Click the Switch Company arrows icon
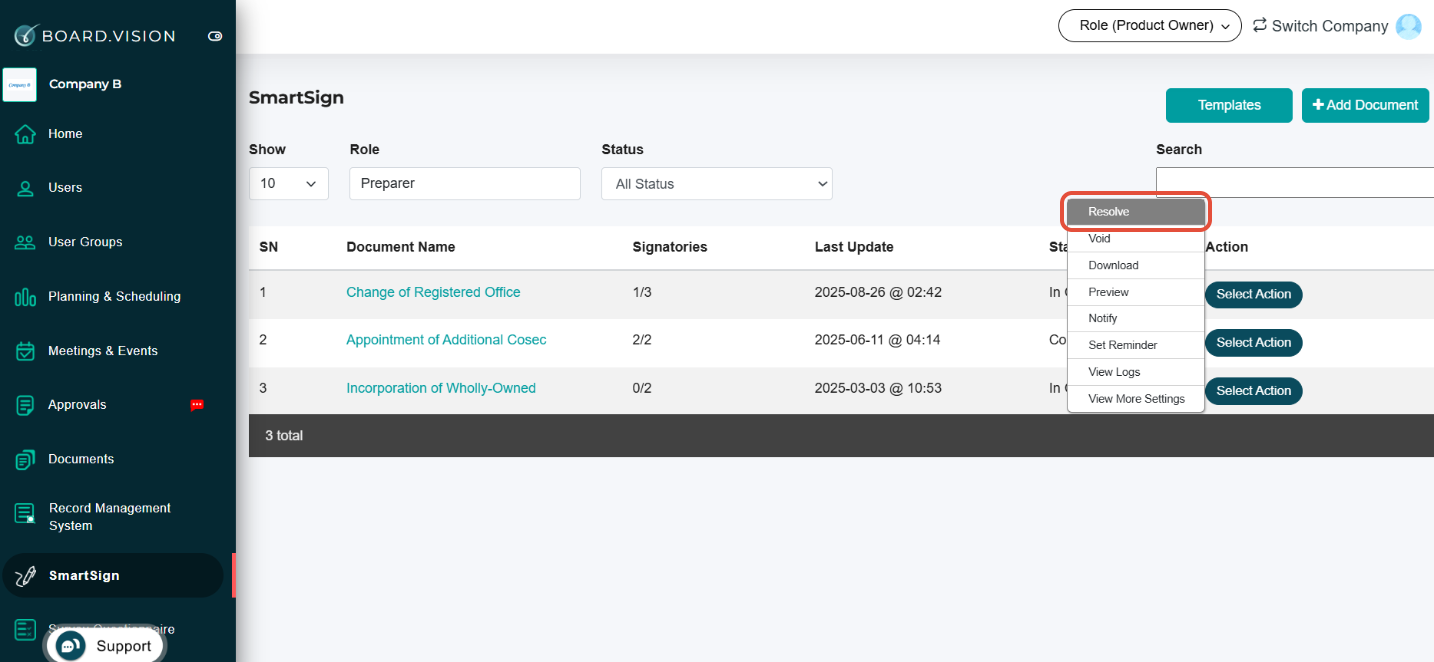Image resolution: width=1434 pixels, height=662 pixels. pos(1260,25)
